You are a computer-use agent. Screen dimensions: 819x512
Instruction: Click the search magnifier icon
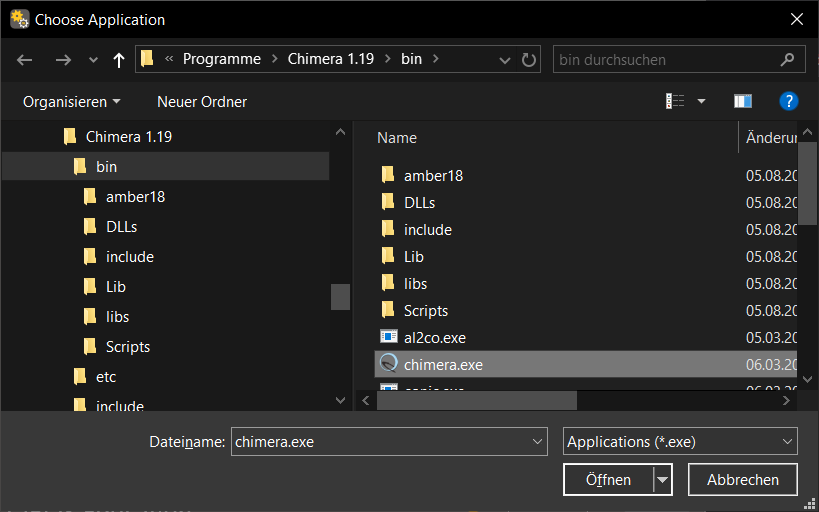tap(787, 60)
